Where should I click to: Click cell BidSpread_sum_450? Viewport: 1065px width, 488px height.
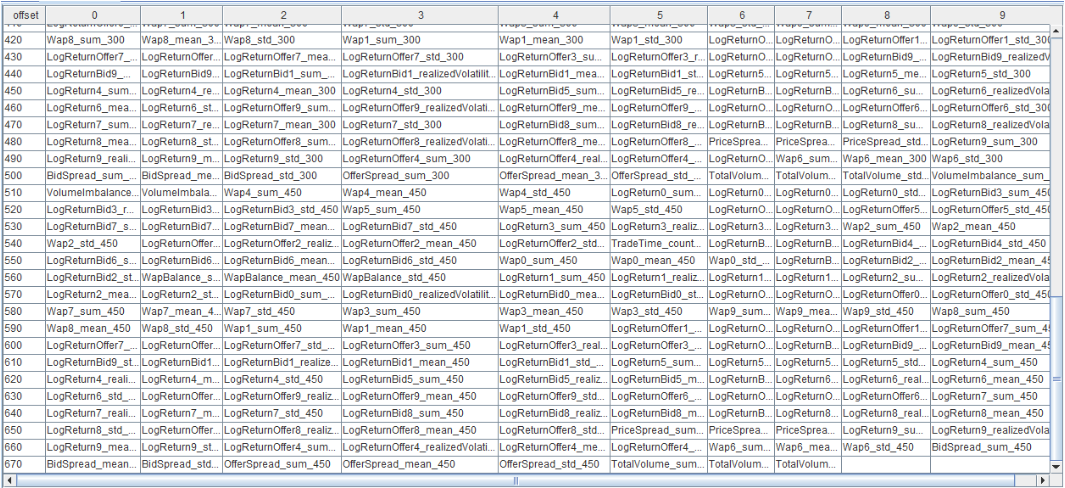991,447
